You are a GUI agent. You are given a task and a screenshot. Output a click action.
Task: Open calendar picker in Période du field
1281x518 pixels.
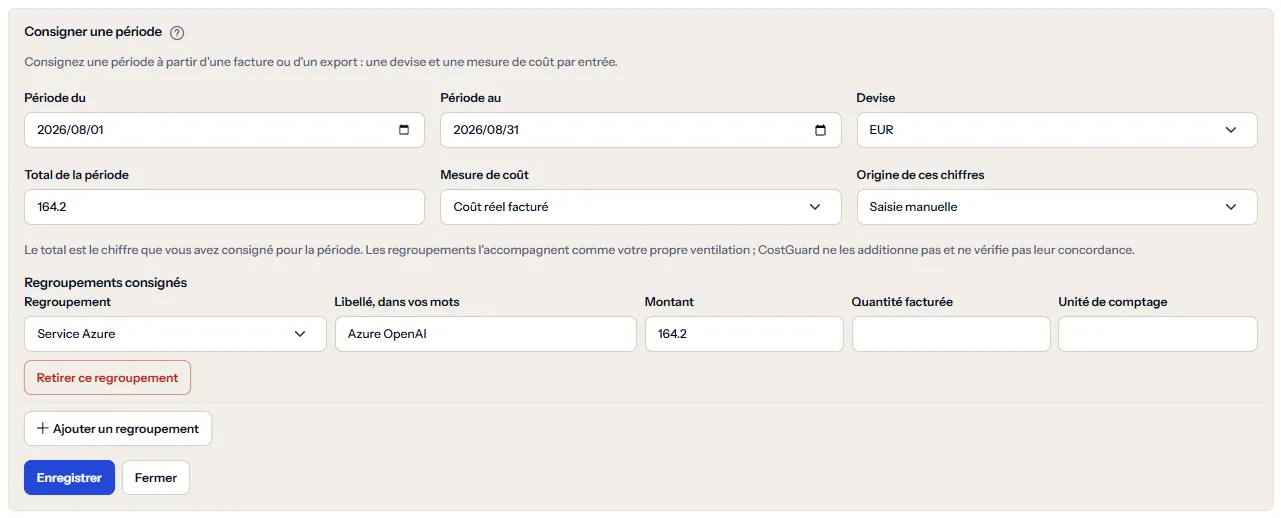point(404,130)
